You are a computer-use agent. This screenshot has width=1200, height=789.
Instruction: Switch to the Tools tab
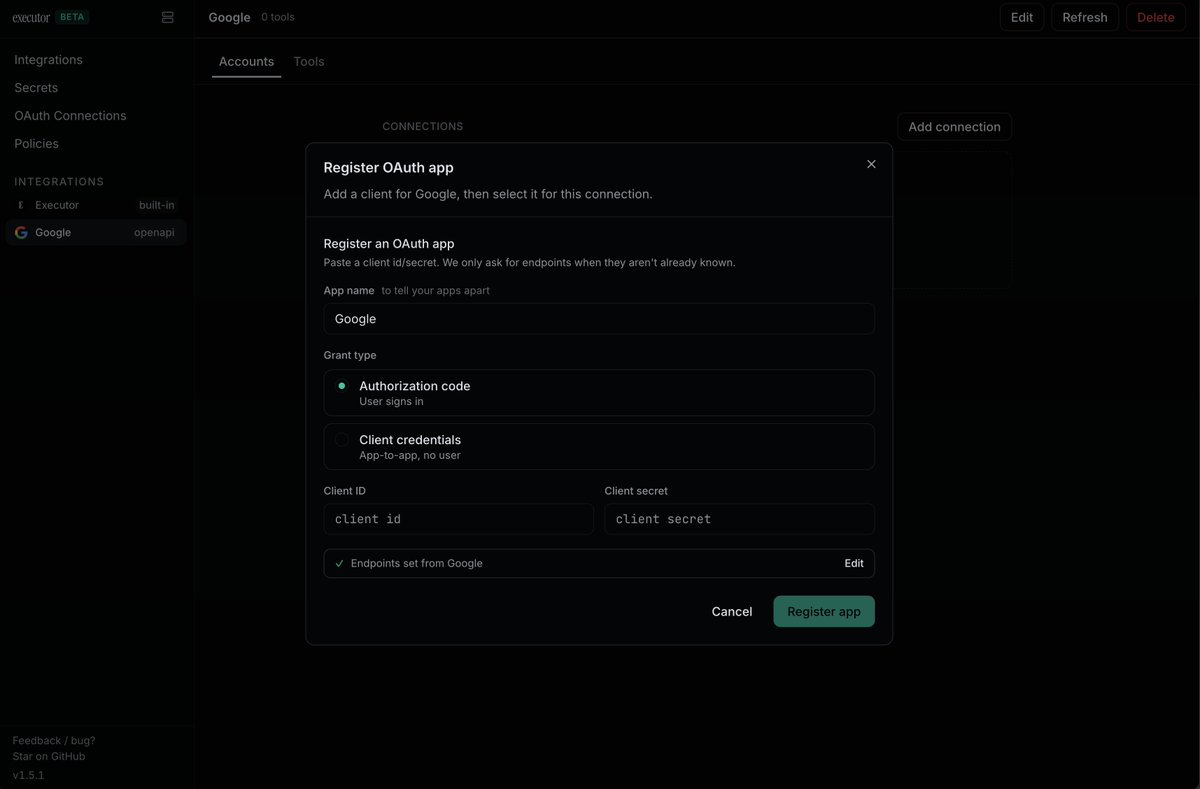pyautogui.click(x=309, y=61)
